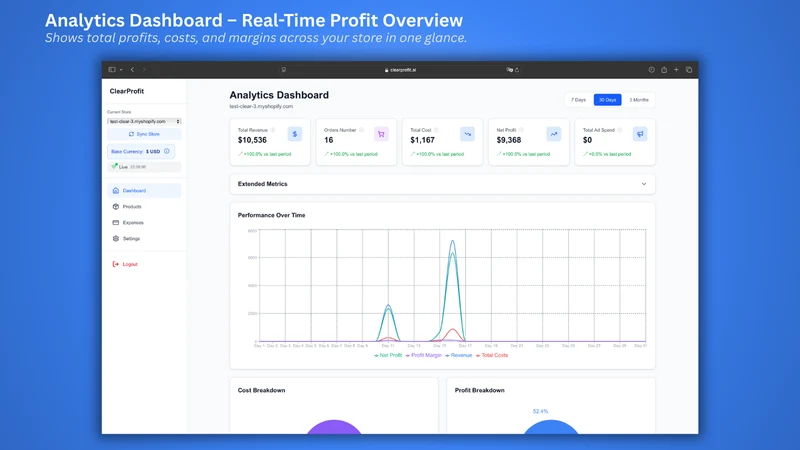Click the Total Ad Spend $0 value

pos(587,140)
